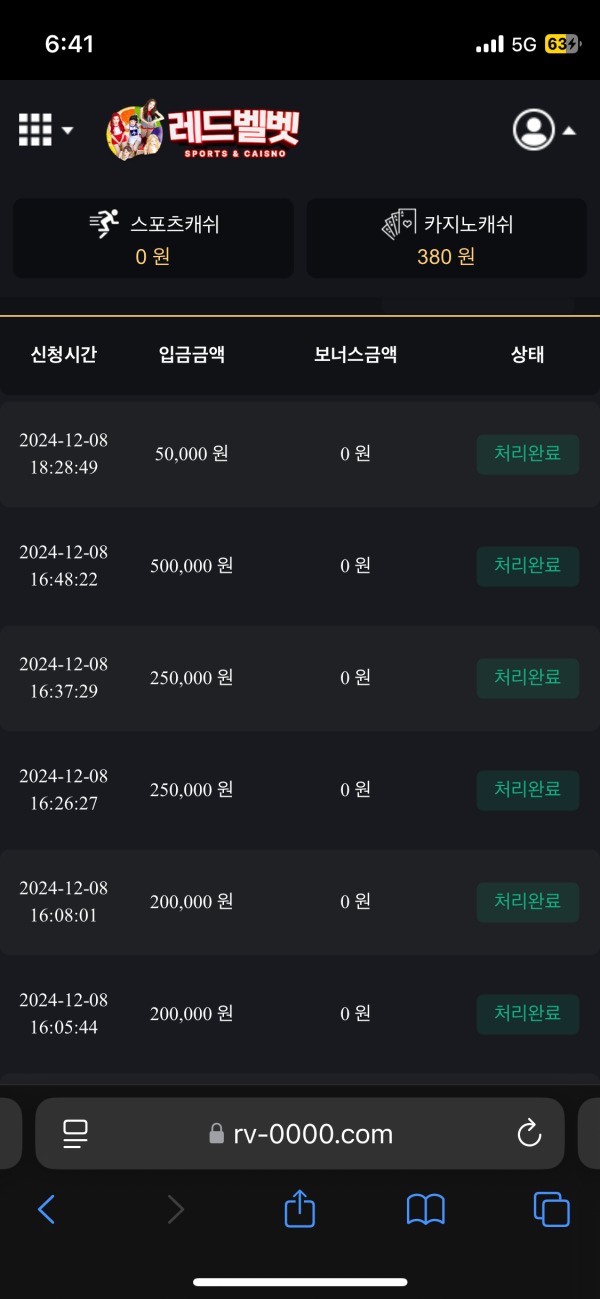Open the Safari tab switcher icon
This screenshot has height=1299, width=600.
(x=550, y=1209)
